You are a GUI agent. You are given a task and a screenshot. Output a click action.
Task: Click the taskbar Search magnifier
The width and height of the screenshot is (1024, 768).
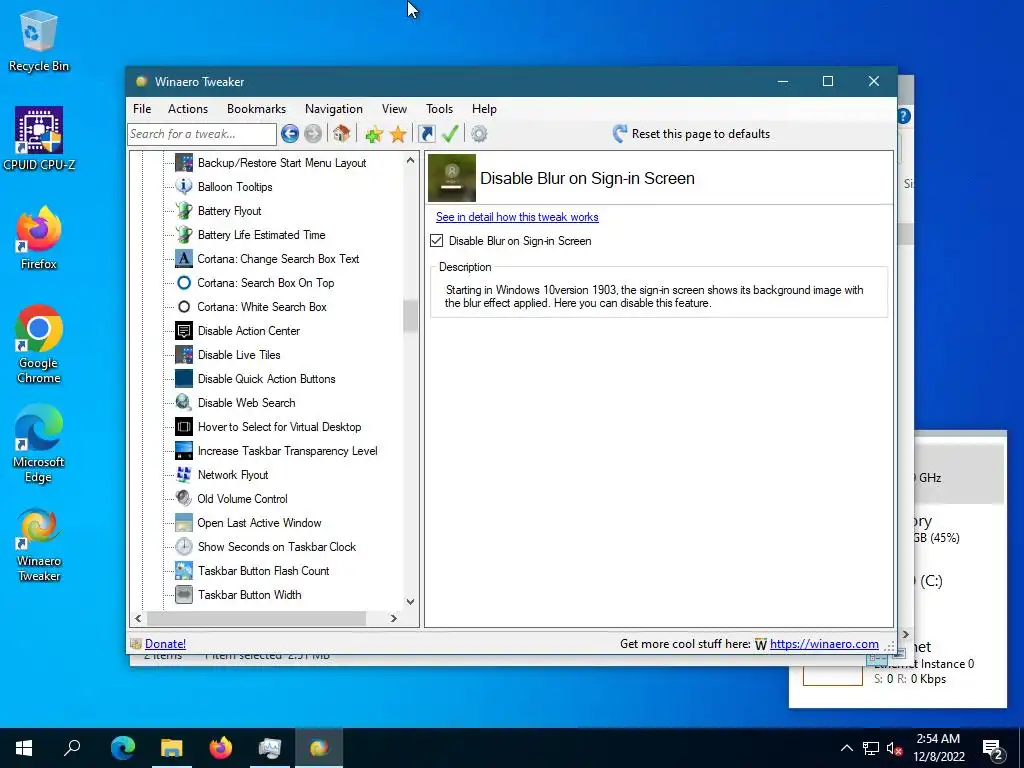(72, 748)
